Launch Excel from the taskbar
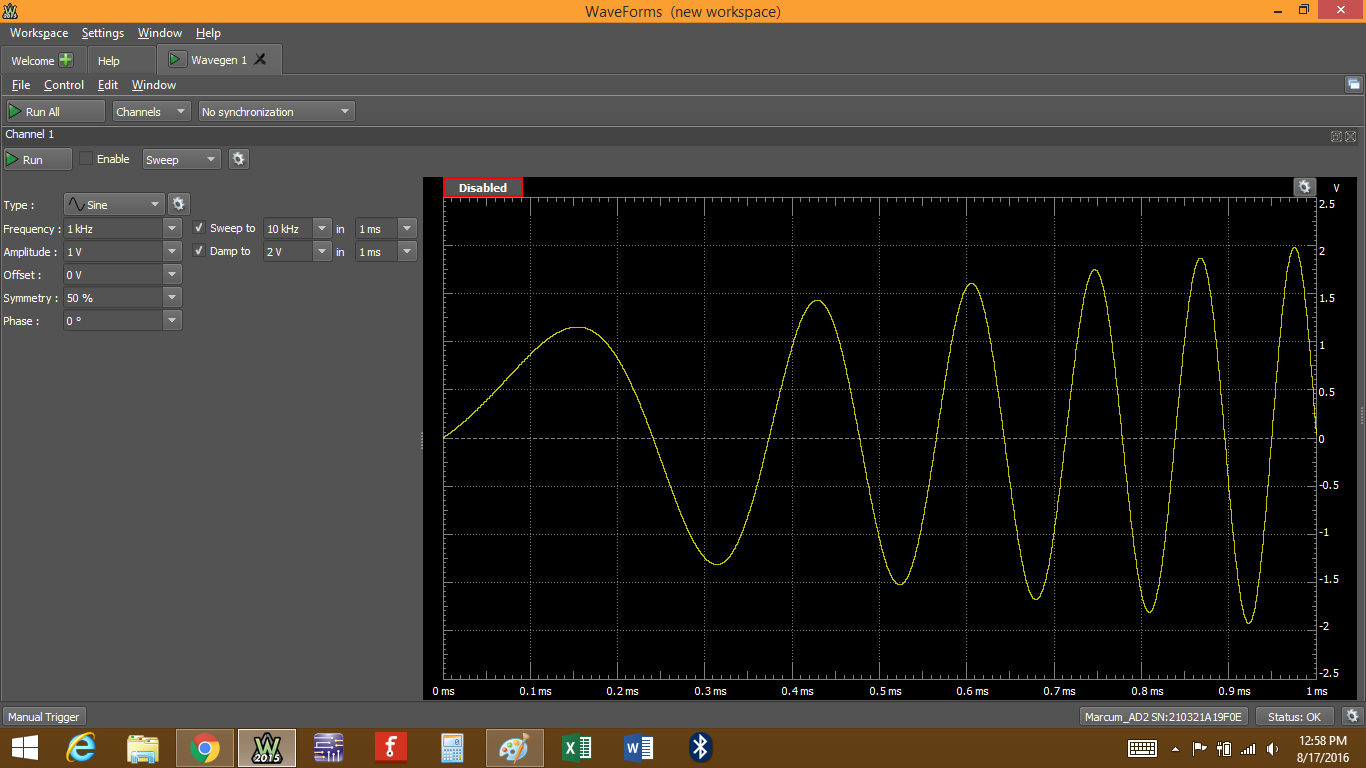 pos(576,747)
